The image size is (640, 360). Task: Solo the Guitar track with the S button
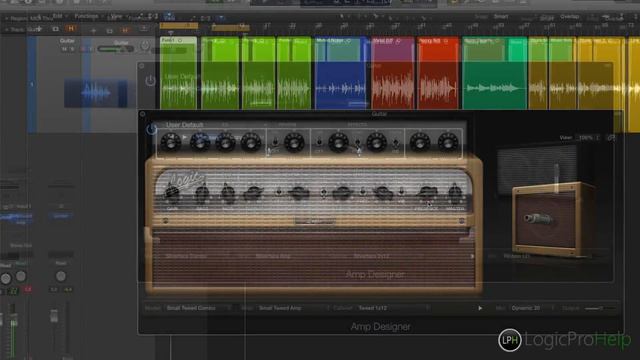coord(72,49)
